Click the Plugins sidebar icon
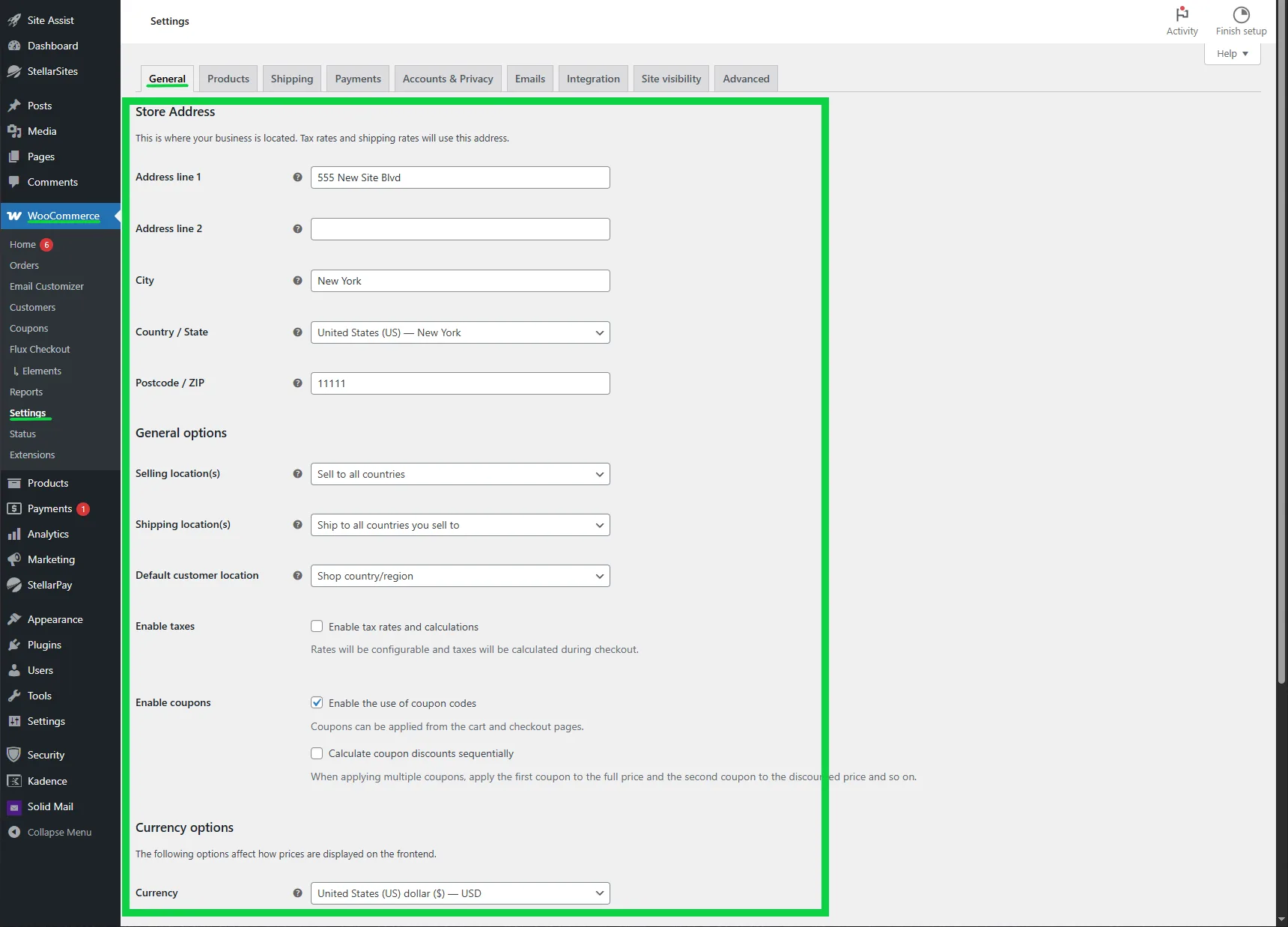1288x927 pixels. 15,645
